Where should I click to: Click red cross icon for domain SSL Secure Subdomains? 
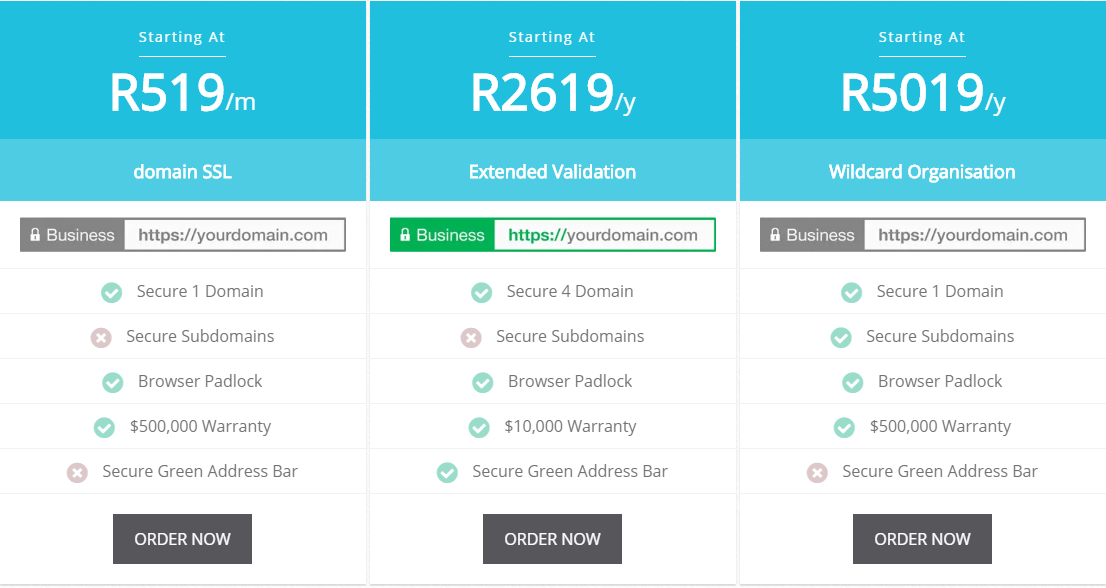pyautogui.click(x=101, y=337)
